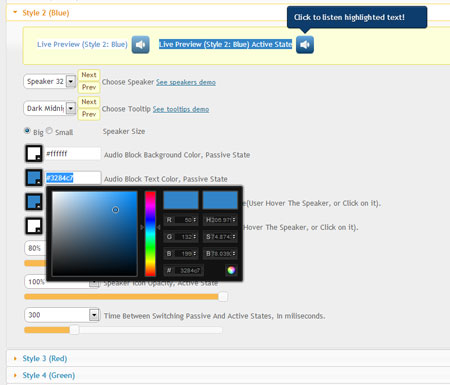Expand the Style 4 (Green) section
This screenshot has height=385, width=450.
coord(49,375)
